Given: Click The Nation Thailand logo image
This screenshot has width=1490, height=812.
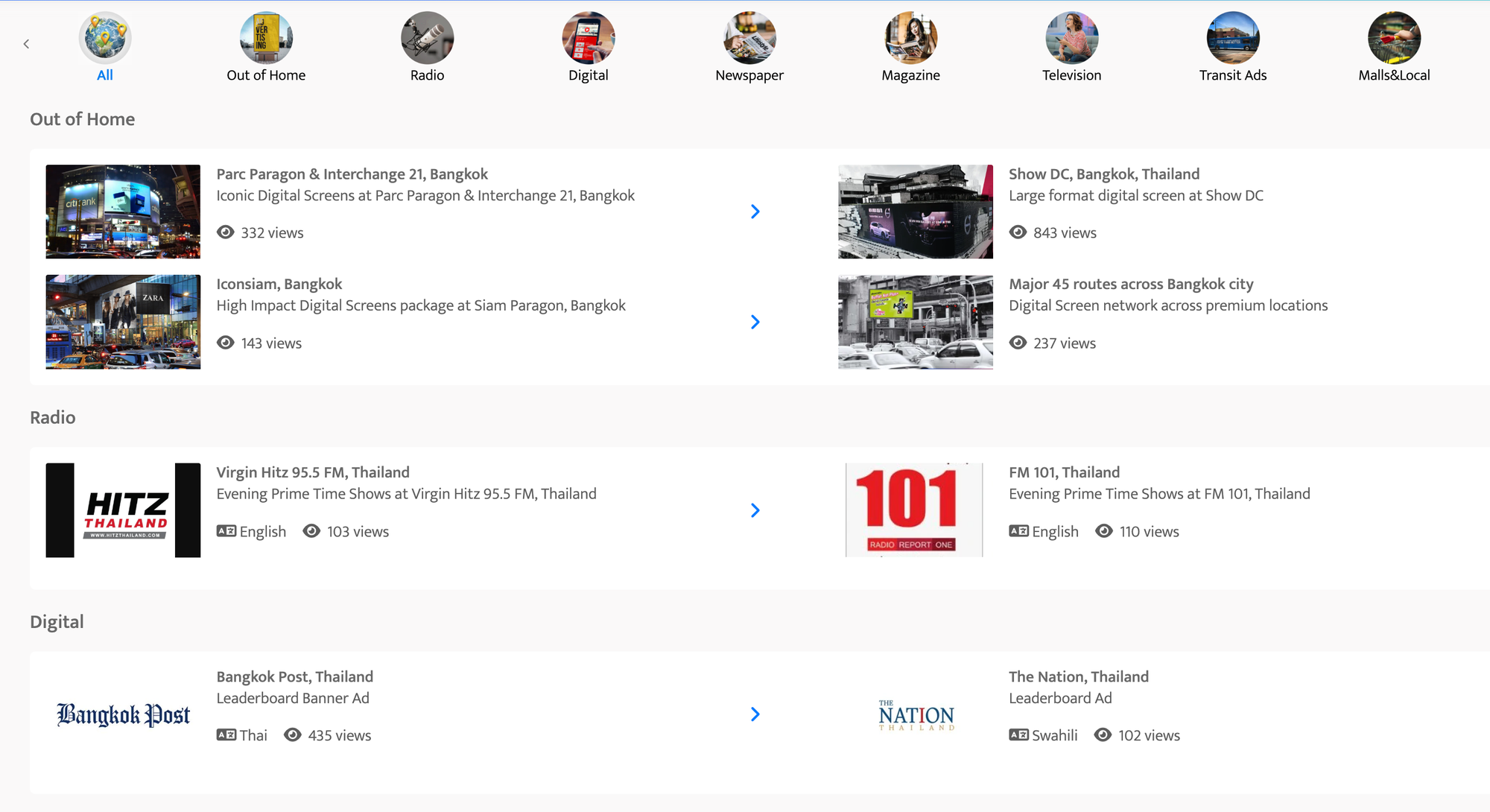Looking at the screenshot, I should point(916,715).
